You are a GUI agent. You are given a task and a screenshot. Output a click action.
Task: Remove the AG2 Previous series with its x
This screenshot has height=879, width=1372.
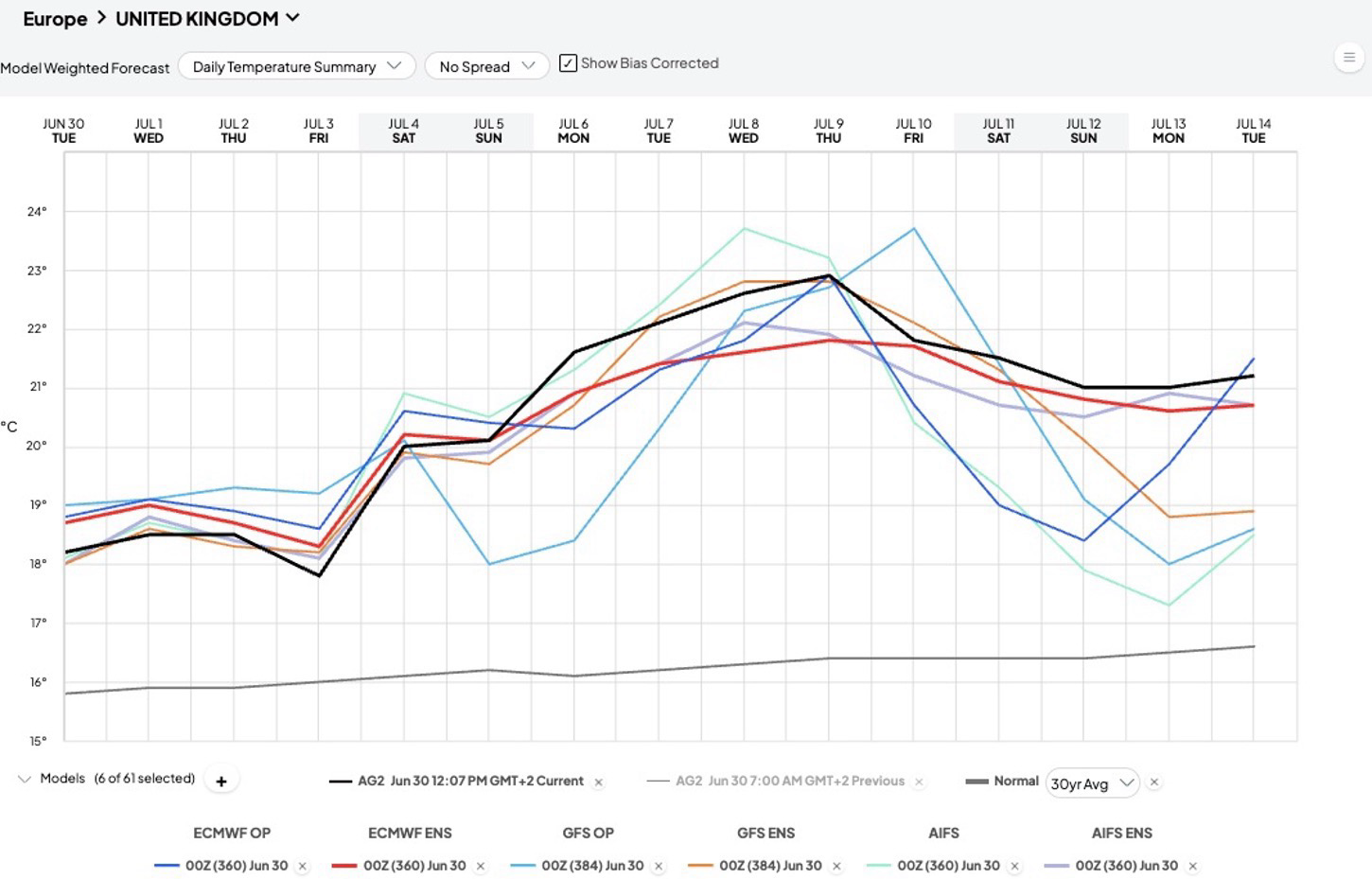pos(919,782)
